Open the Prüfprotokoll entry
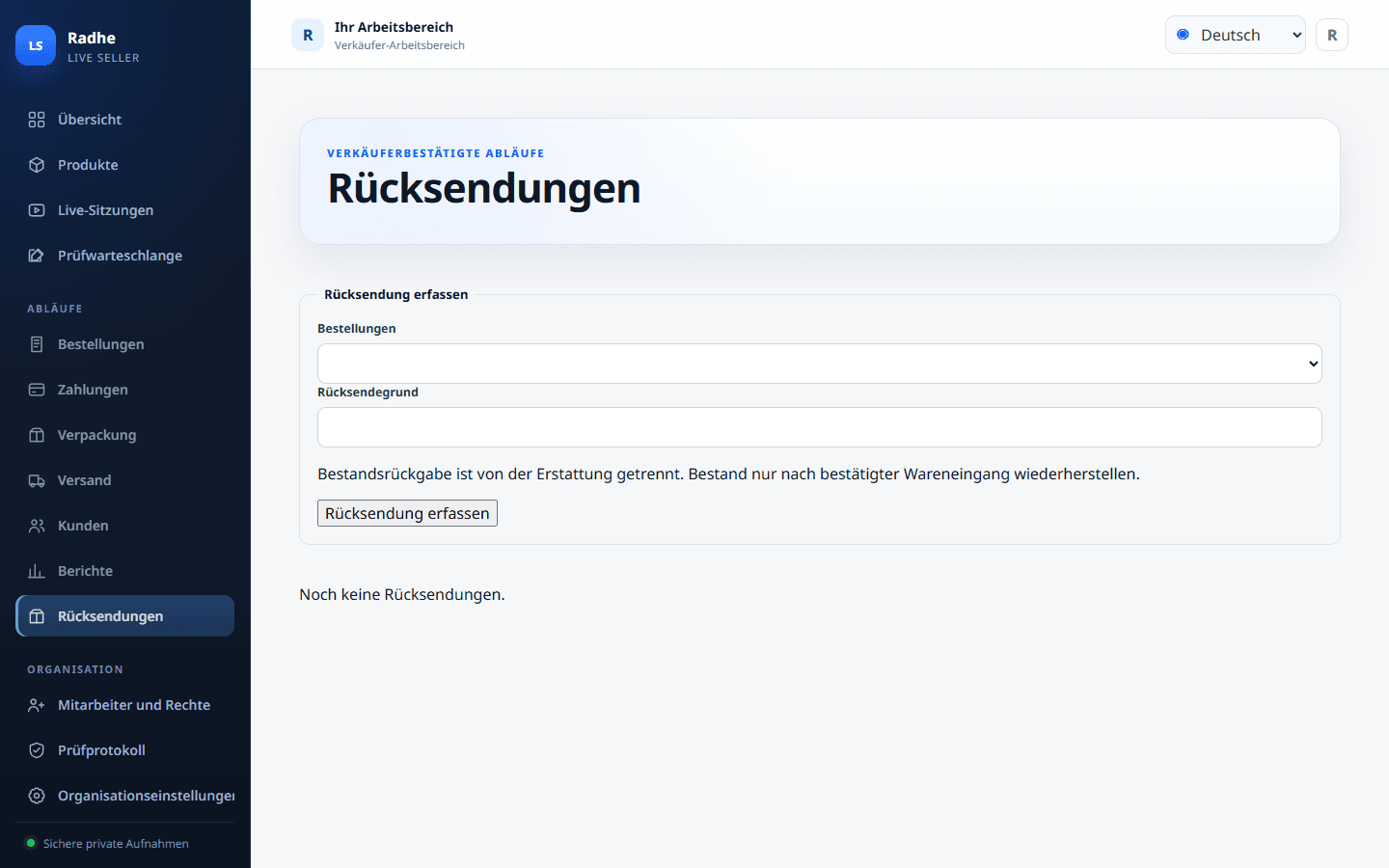 (x=125, y=750)
